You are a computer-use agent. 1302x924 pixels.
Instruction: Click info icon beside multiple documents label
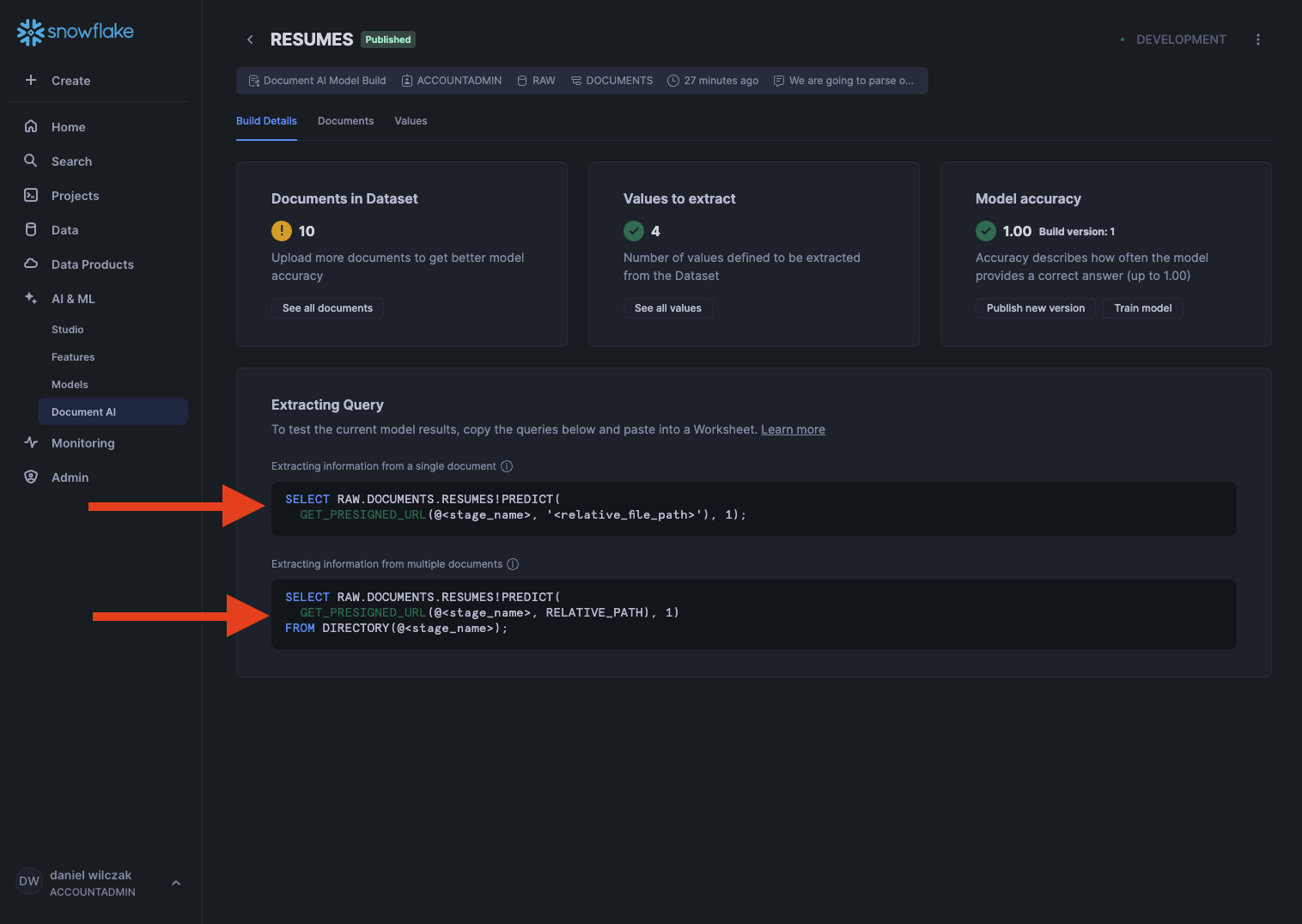click(x=513, y=564)
